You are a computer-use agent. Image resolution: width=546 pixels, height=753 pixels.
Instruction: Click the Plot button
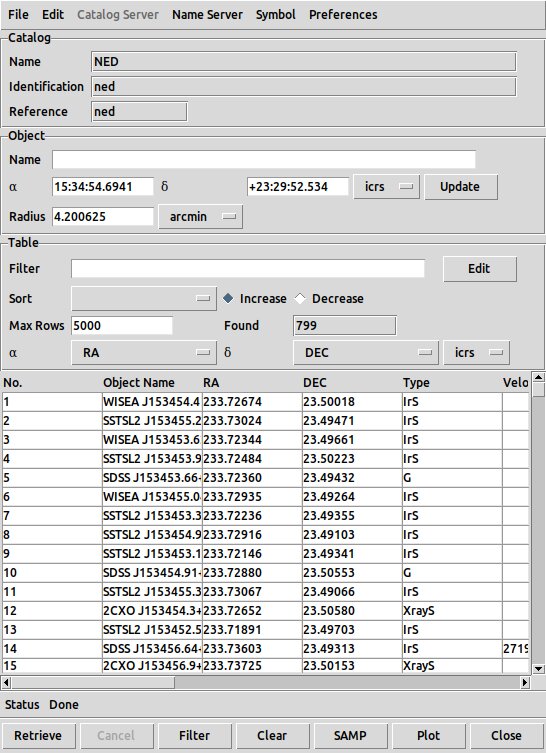pyautogui.click(x=428, y=735)
